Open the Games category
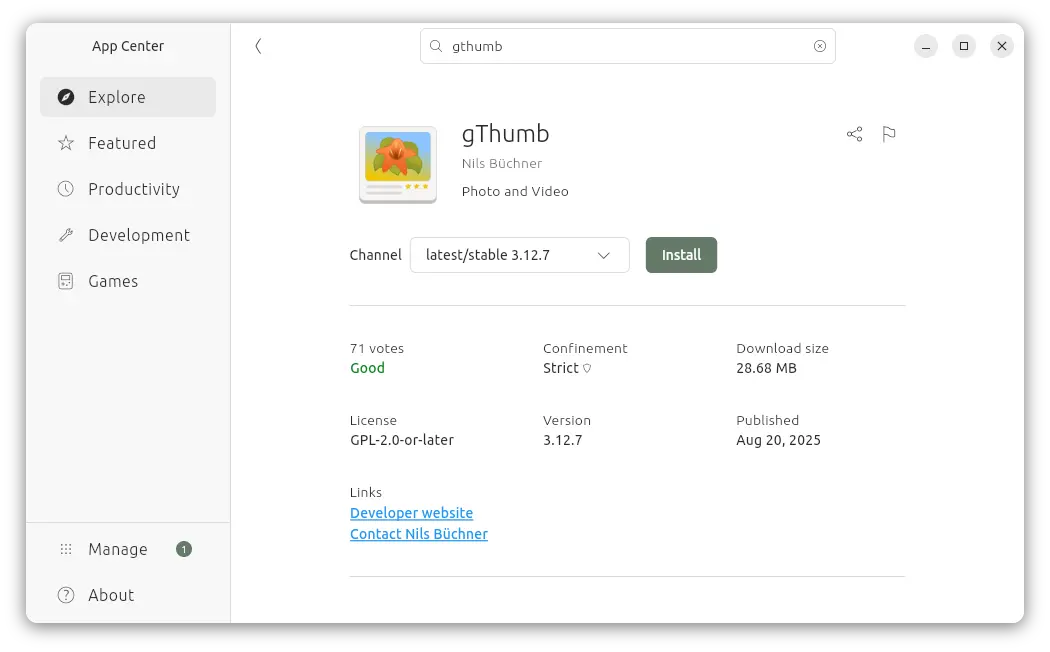 128,281
